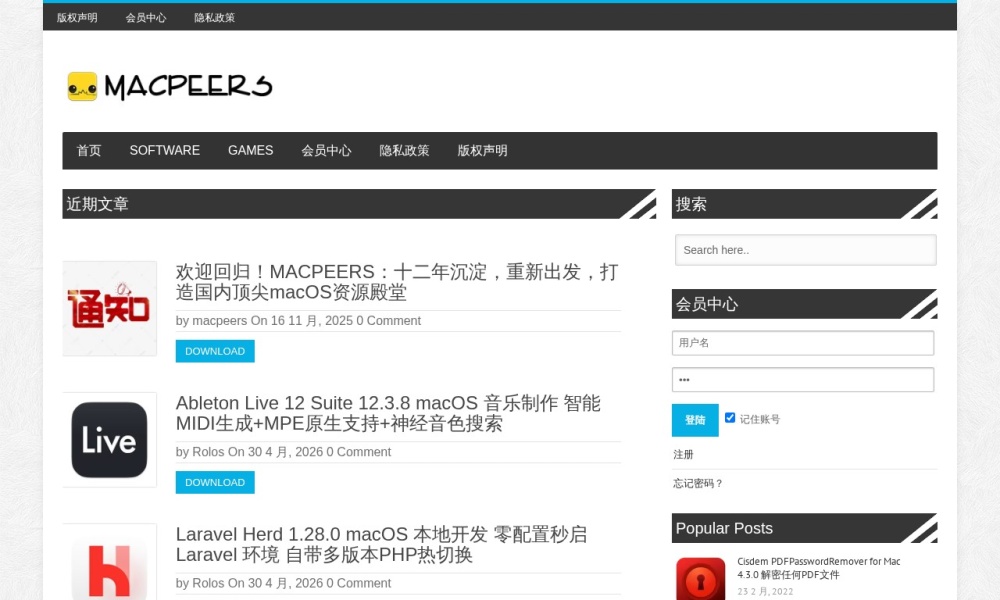Click DOWNLOAD under the Ableton Live post

point(215,483)
